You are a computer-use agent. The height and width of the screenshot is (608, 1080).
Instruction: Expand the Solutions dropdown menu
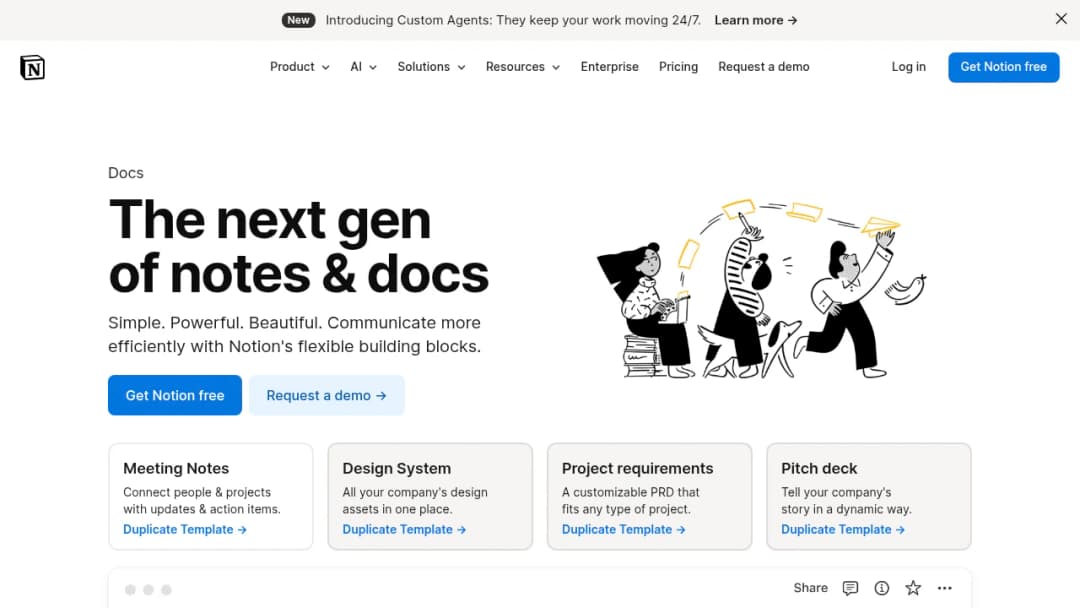(431, 67)
